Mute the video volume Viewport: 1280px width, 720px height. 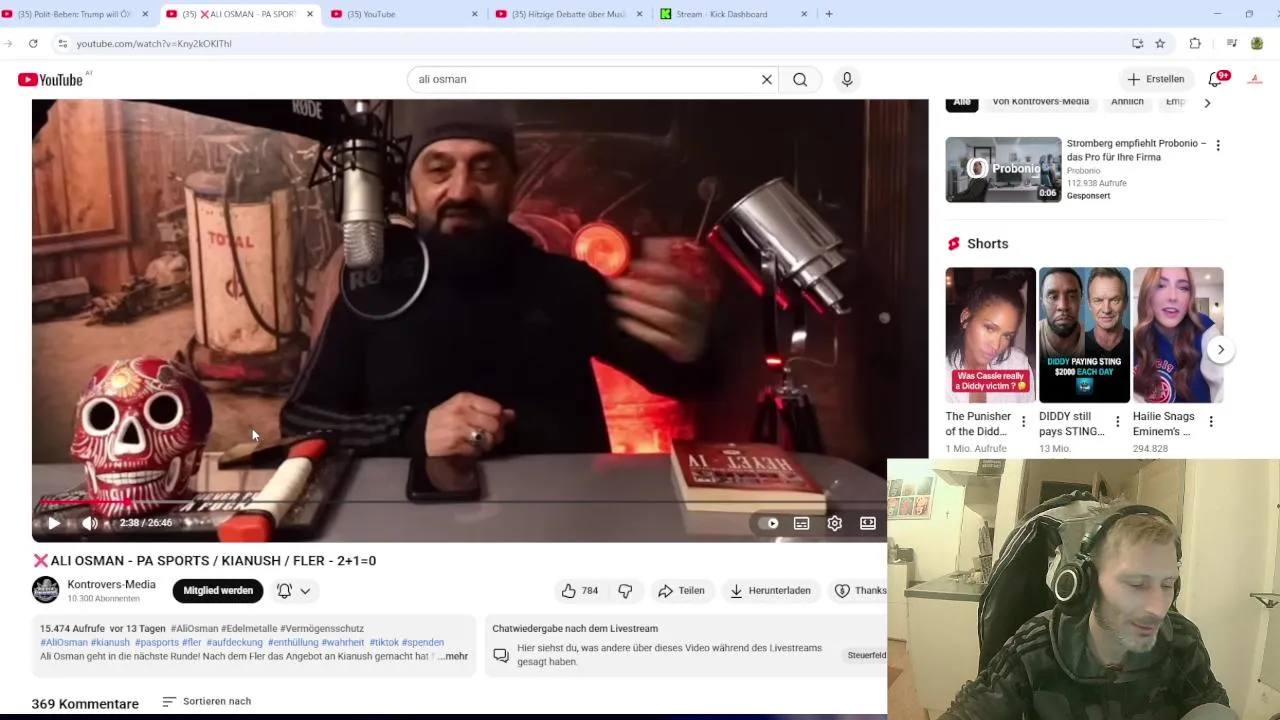click(89, 523)
